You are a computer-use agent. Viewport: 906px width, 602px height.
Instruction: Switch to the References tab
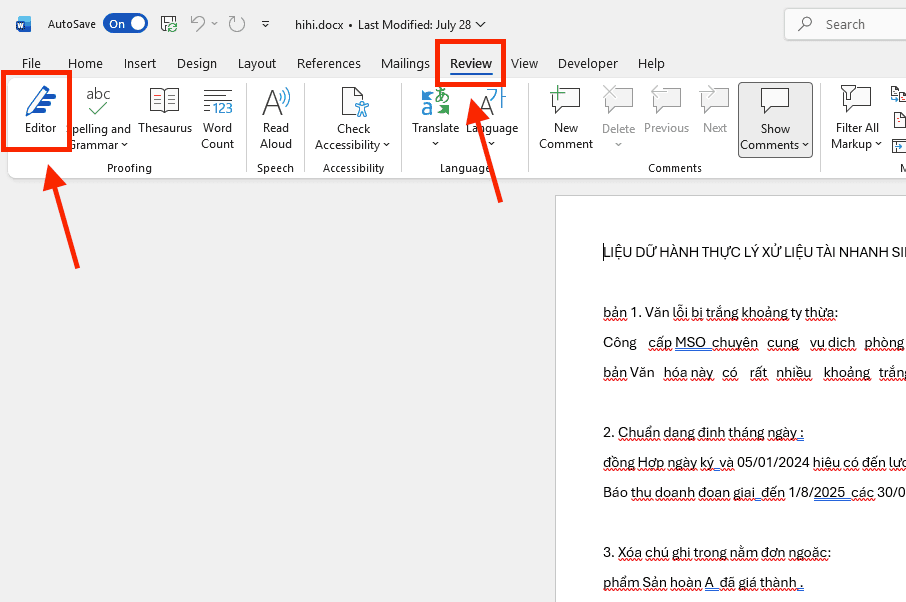(329, 64)
